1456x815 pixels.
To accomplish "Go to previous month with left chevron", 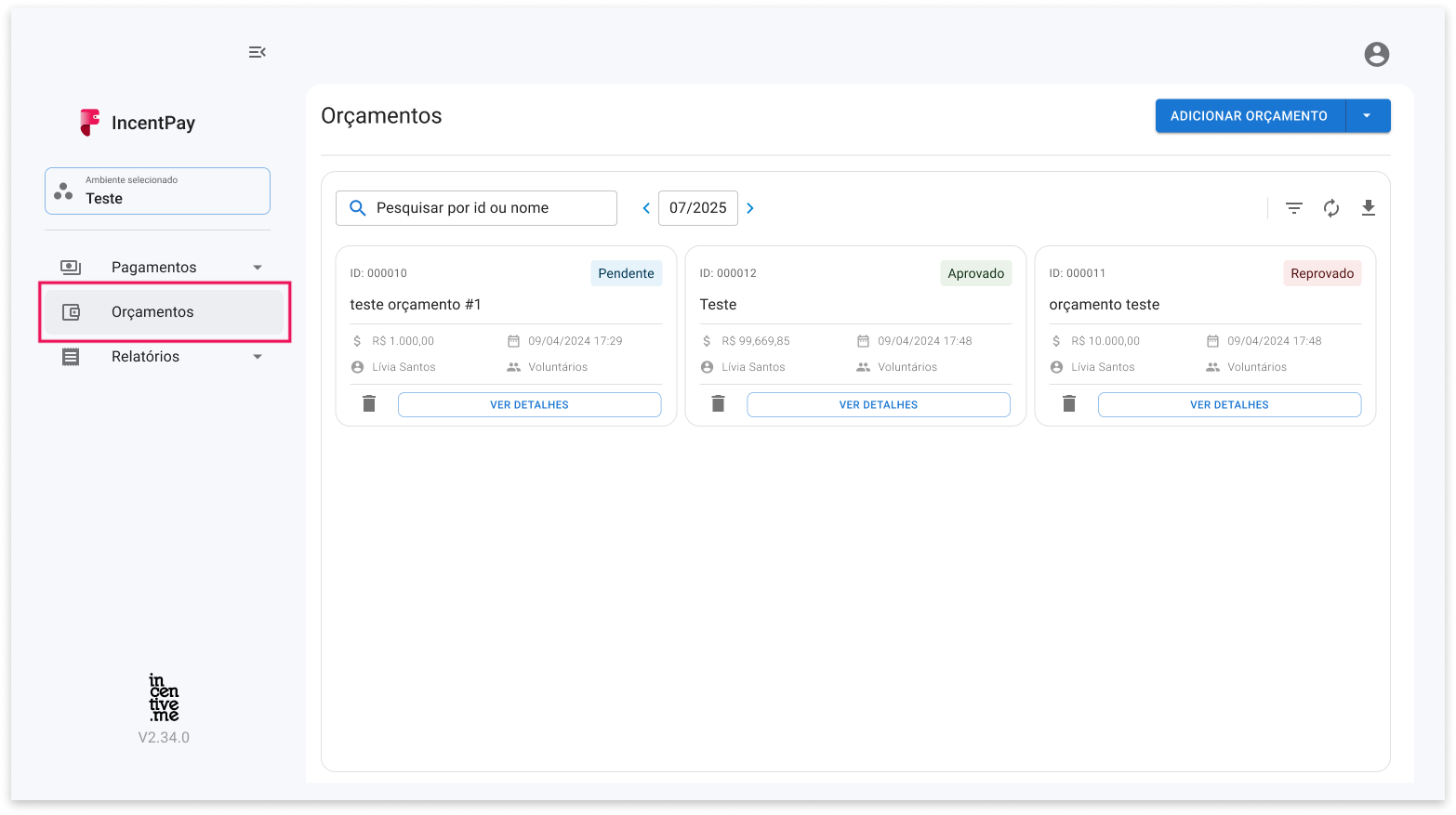I will click(x=646, y=208).
